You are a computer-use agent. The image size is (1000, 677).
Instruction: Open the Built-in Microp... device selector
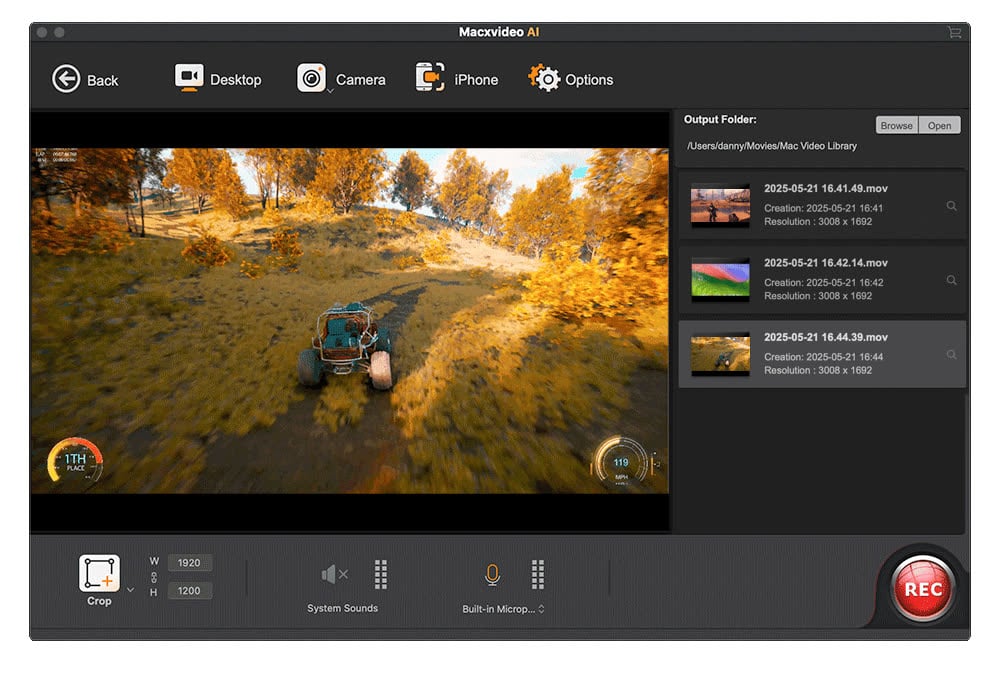click(503, 609)
